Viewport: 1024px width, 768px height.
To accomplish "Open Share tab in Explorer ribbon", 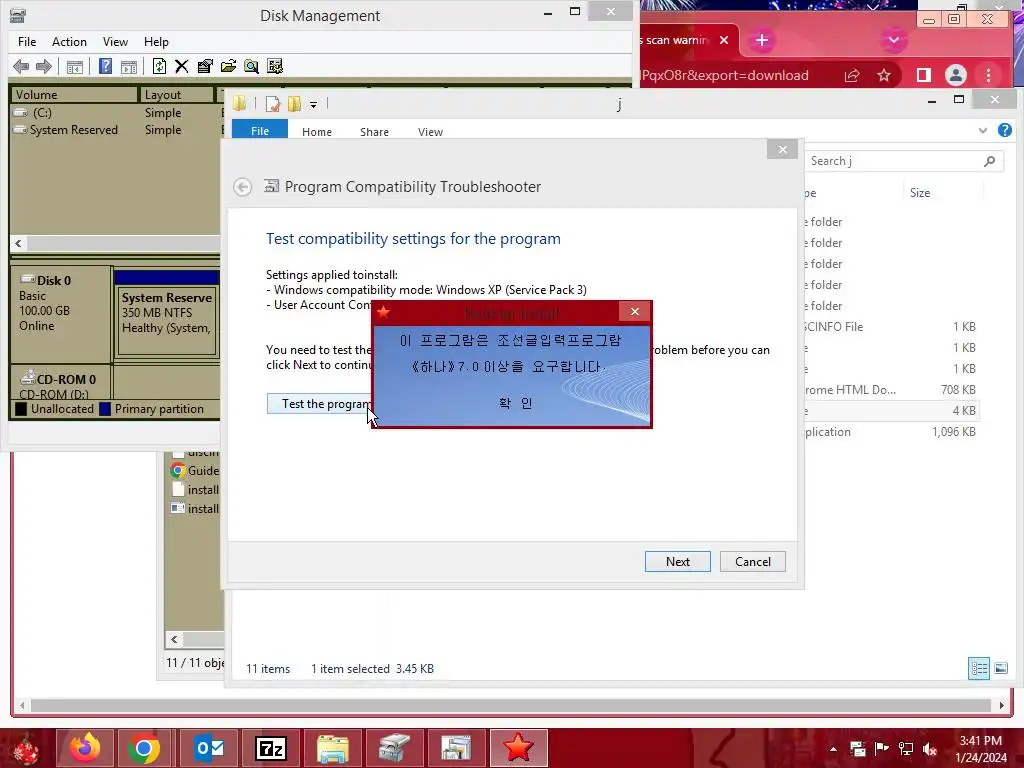I will (374, 131).
